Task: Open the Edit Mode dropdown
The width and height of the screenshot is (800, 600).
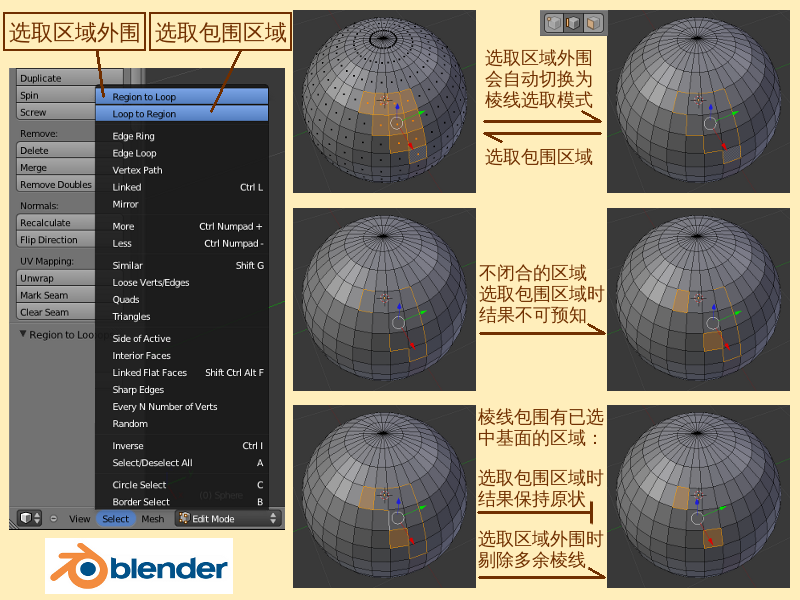Action: tap(229, 518)
